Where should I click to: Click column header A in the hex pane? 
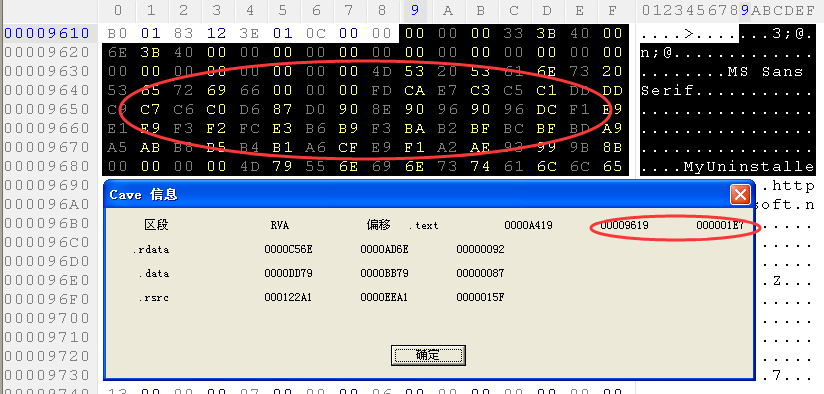(447, 10)
